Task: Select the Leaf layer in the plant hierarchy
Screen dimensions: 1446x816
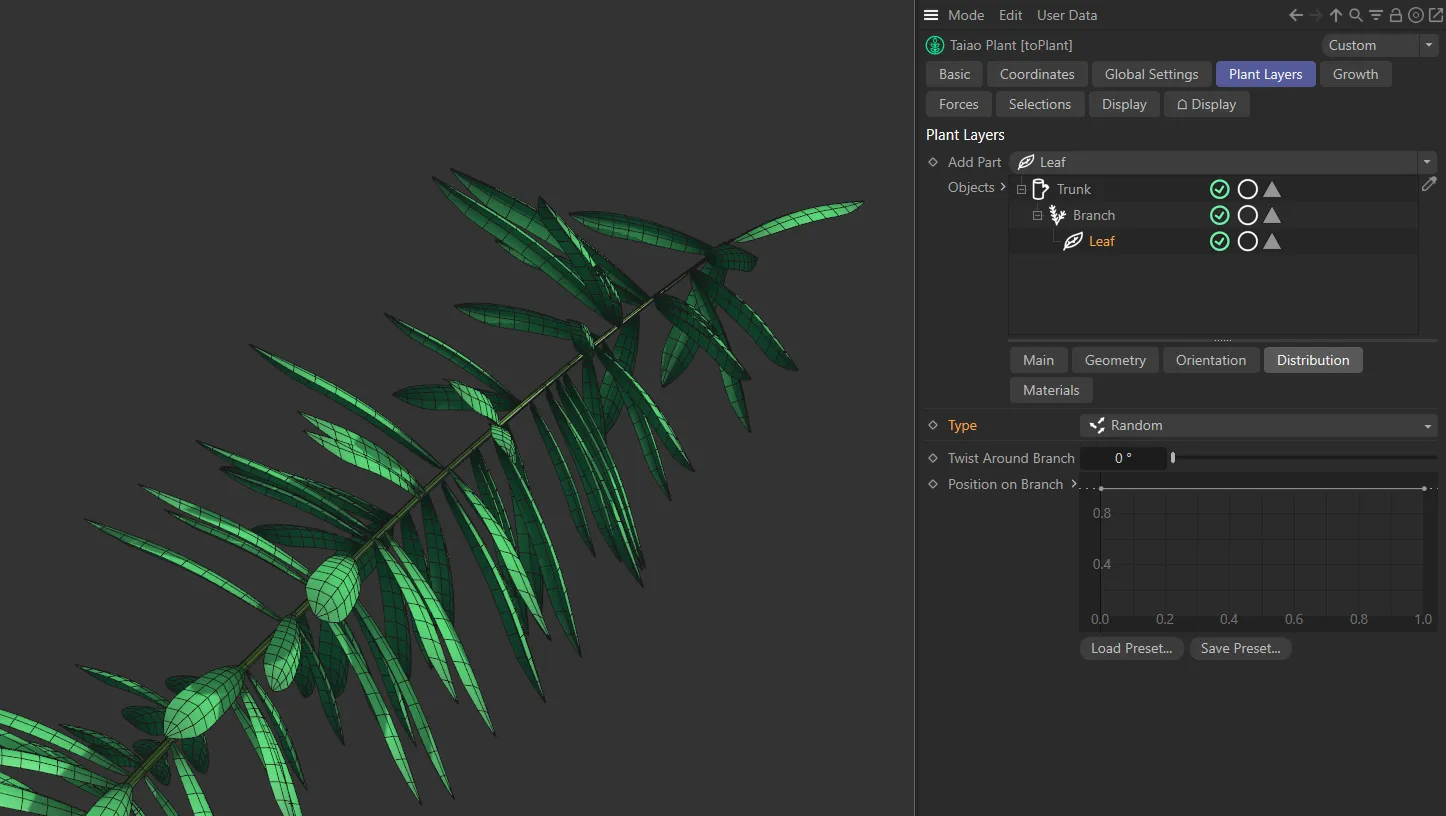Action: click(1101, 241)
